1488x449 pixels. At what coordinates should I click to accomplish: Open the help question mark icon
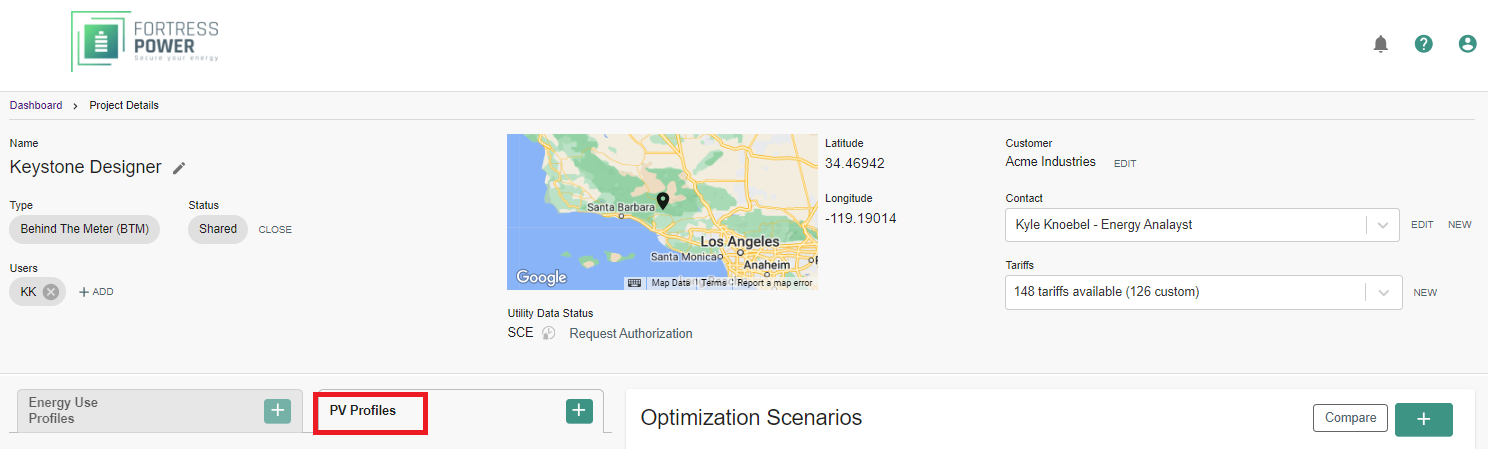point(1424,44)
